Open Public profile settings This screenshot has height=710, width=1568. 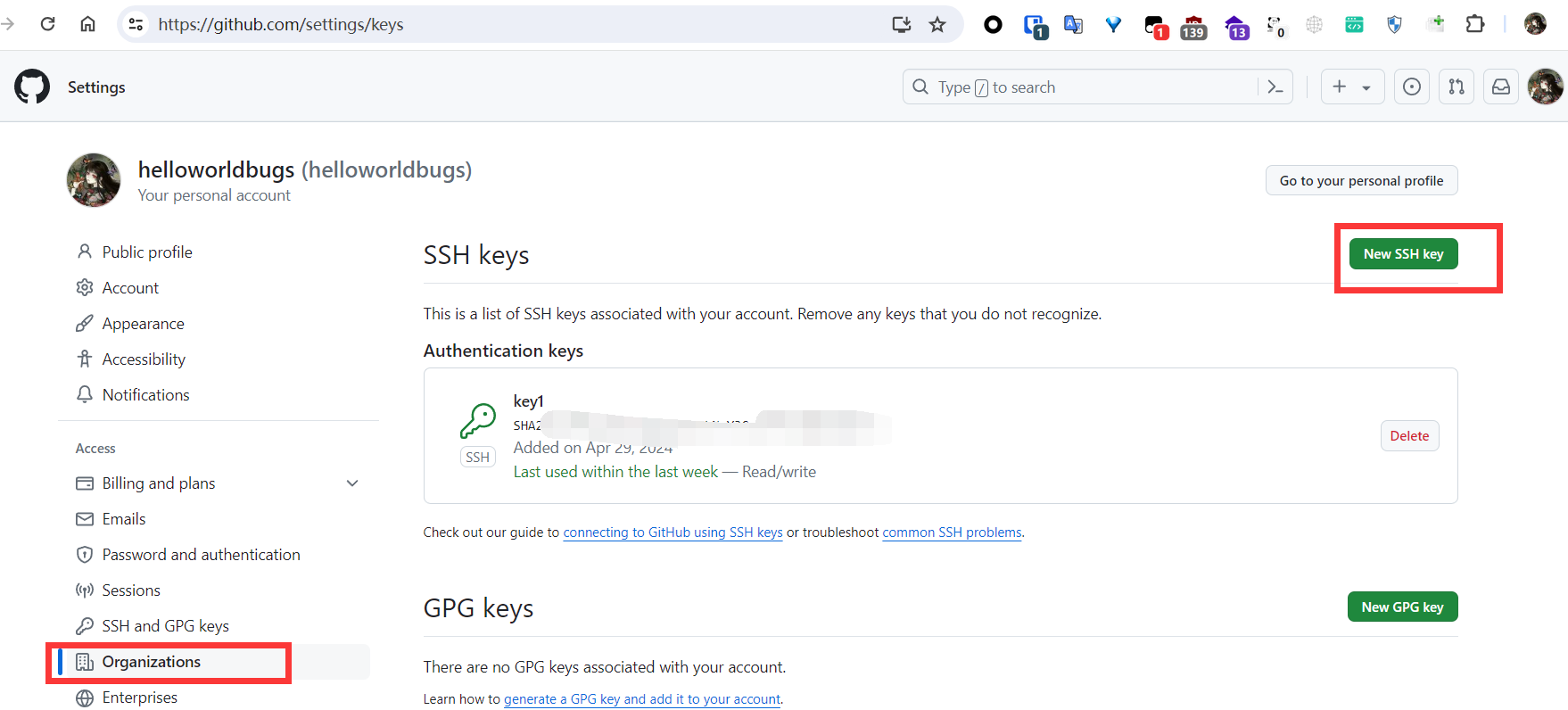tap(147, 252)
